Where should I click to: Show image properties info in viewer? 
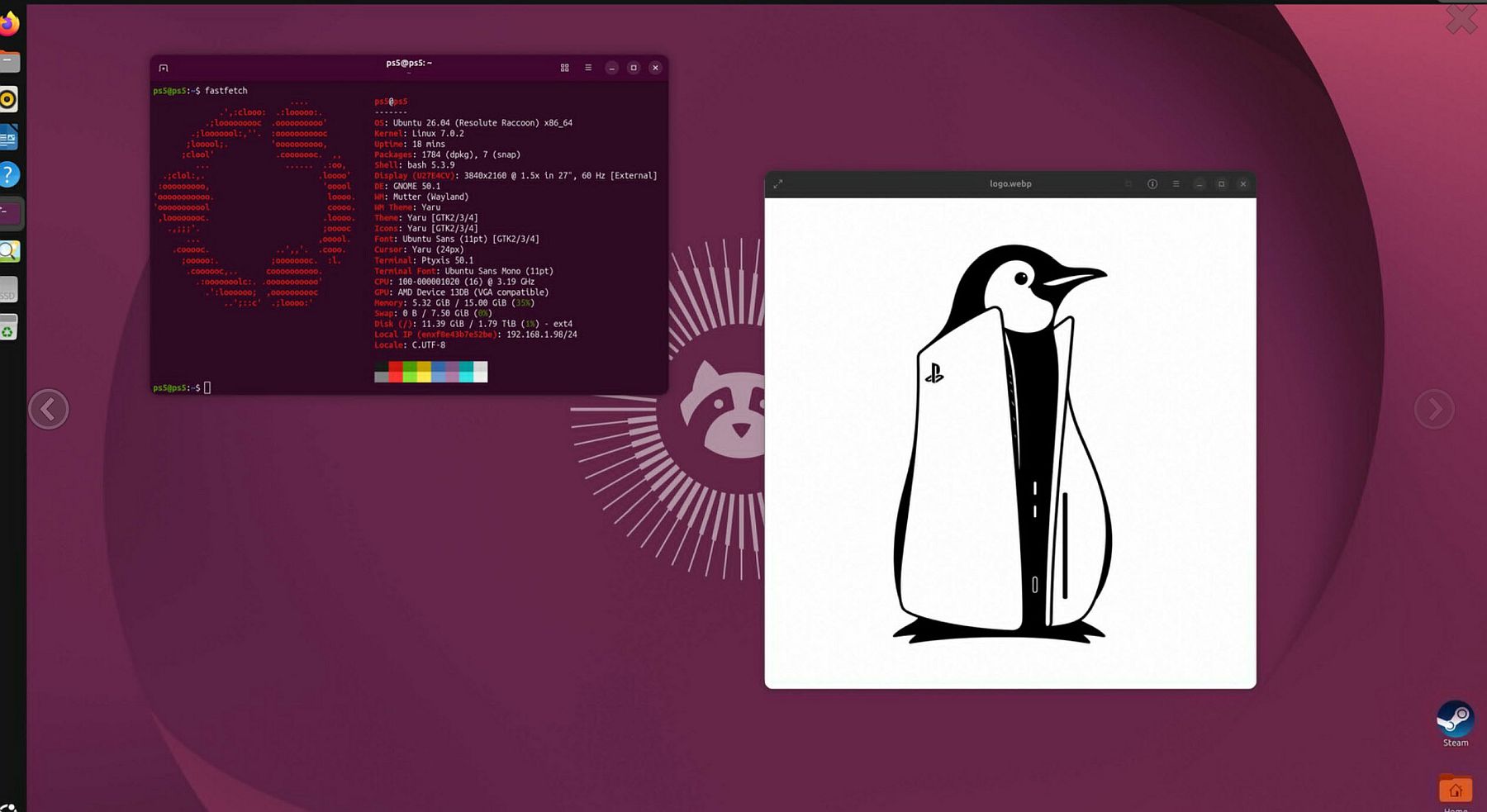[x=1152, y=184]
